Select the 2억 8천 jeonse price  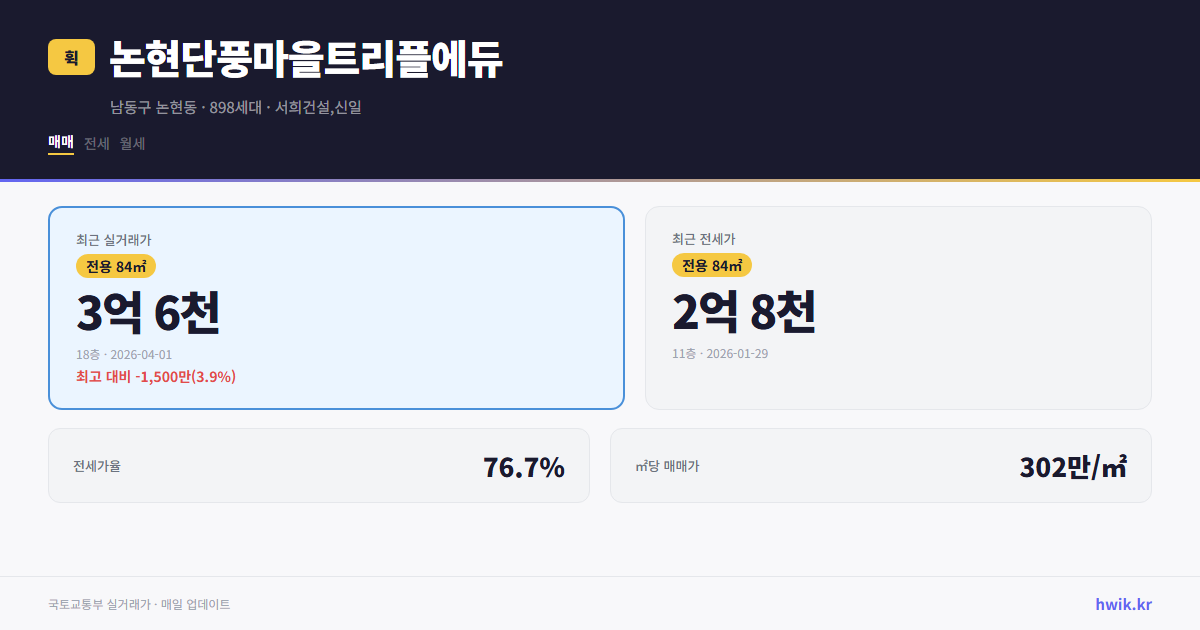pos(745,312)
